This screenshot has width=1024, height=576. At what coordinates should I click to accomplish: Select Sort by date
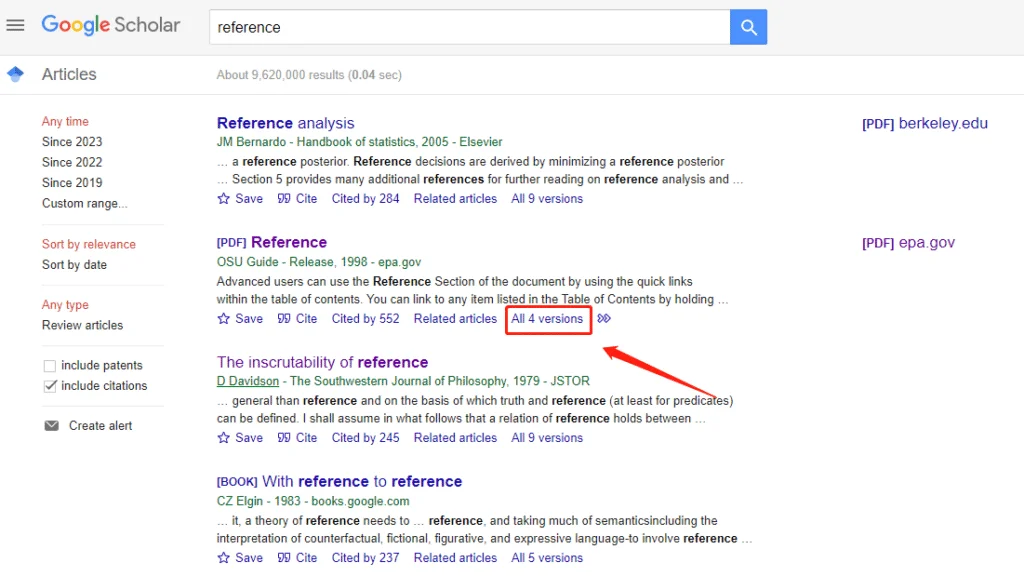click(x=74, y=264)
